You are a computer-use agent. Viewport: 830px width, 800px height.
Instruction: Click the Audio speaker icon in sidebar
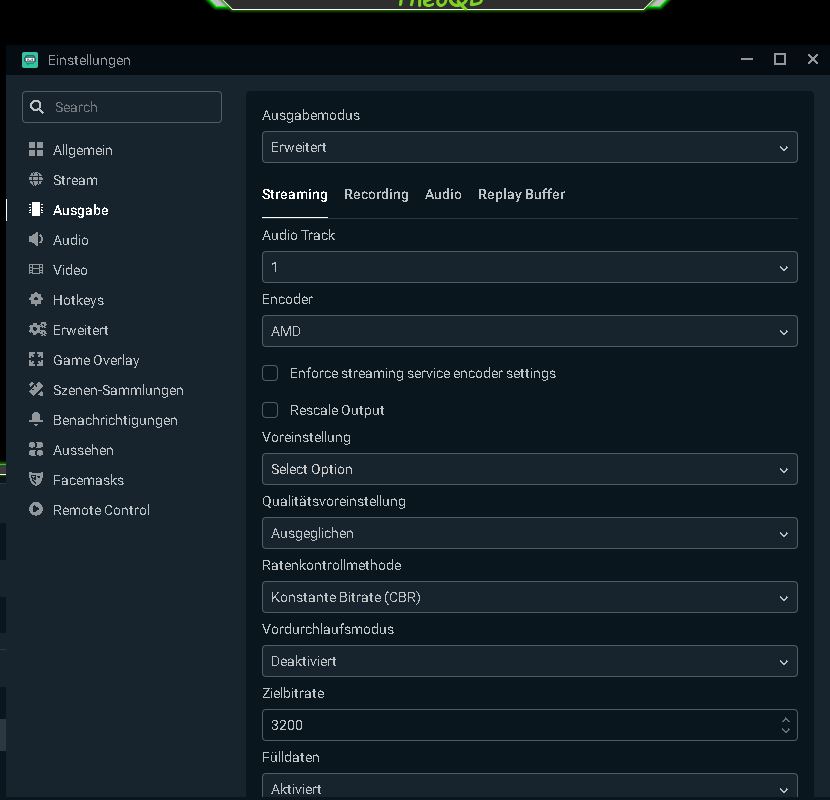(36, 240)
